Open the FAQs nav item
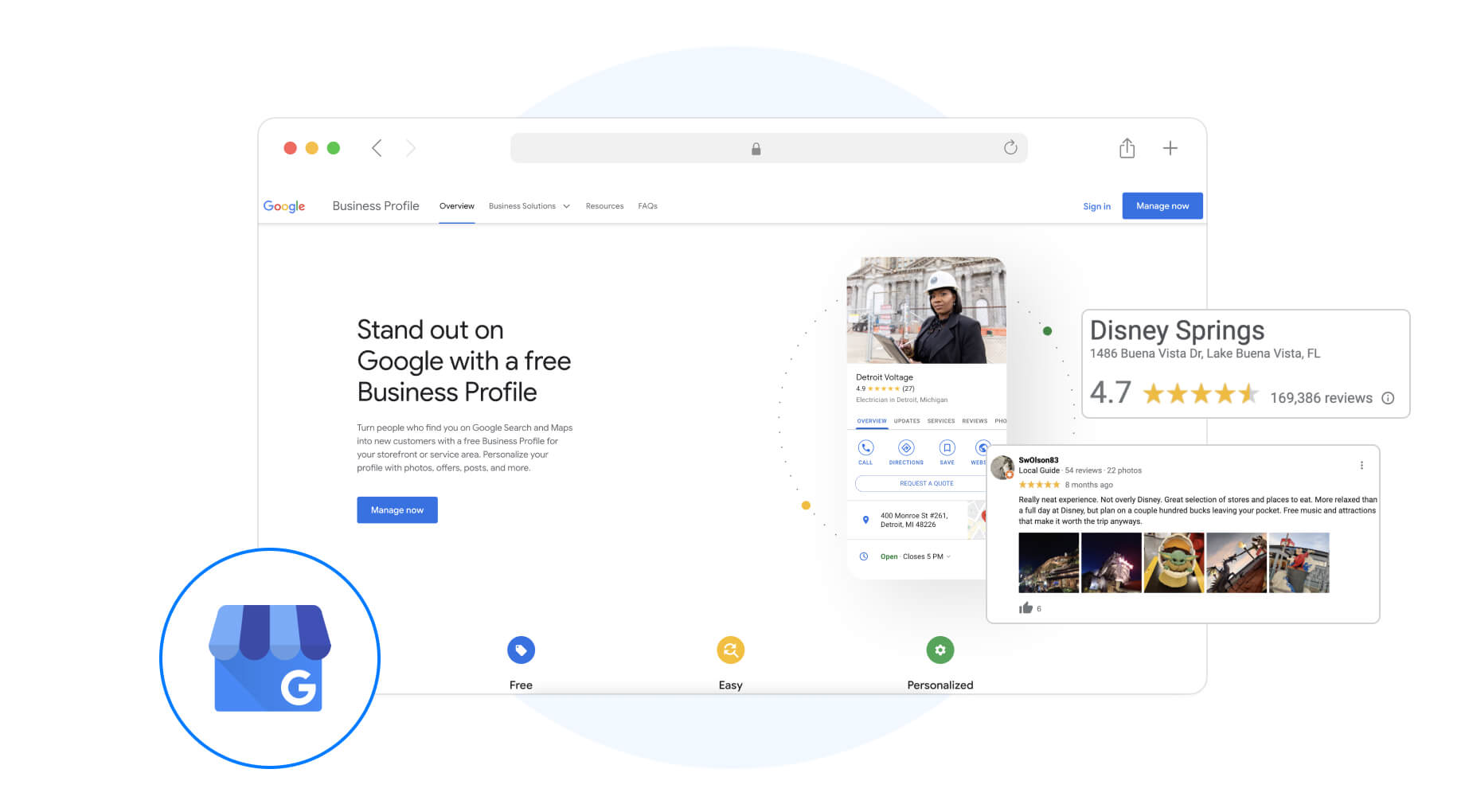Screen dimensions: 1465x812 tap(647, 206)
